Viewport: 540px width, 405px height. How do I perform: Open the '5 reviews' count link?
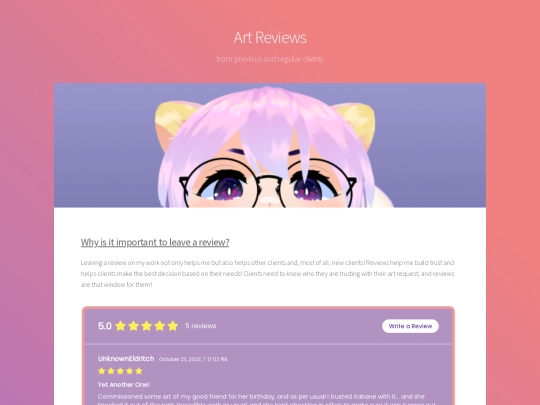click(x=201, y=326)
